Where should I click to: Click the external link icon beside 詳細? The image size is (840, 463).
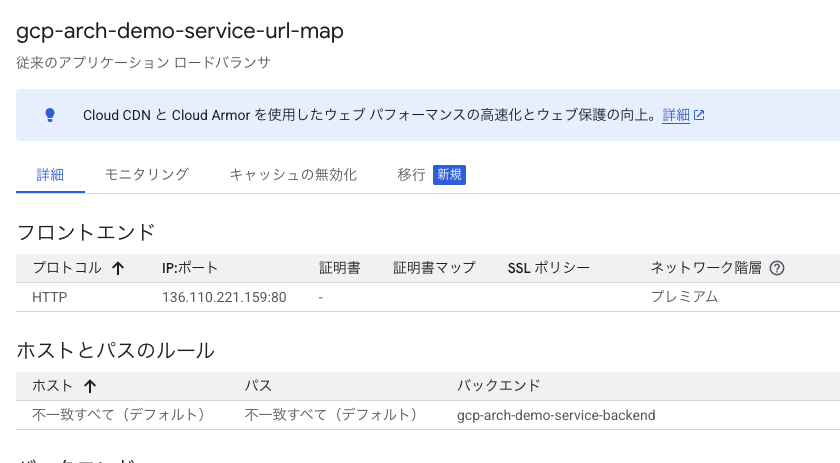click(x=700, y=115)
